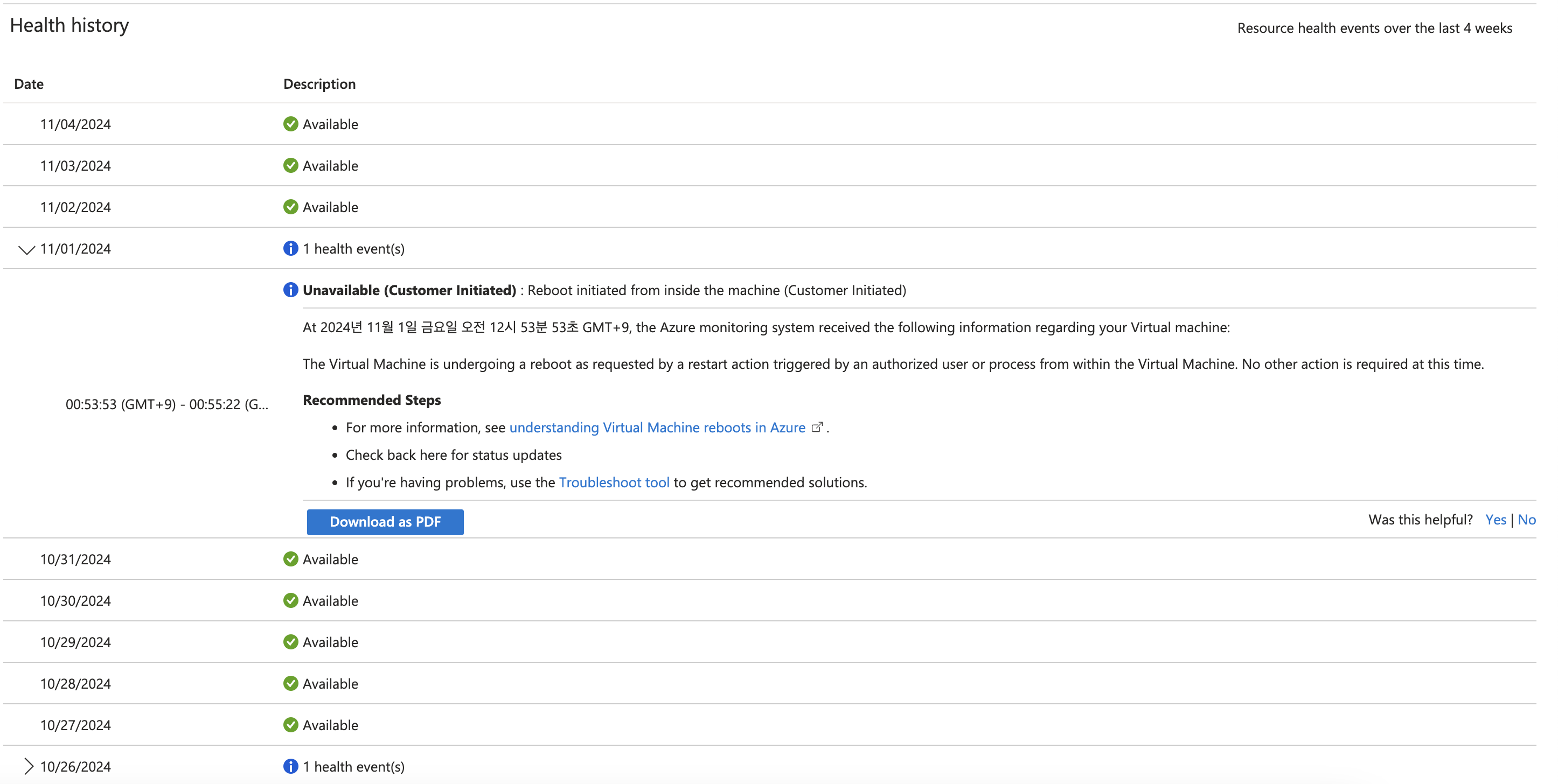Click Available text on 11/04/2024 row
The height and width of the screenshot is (784, 1558).
[x=330, y=124]
